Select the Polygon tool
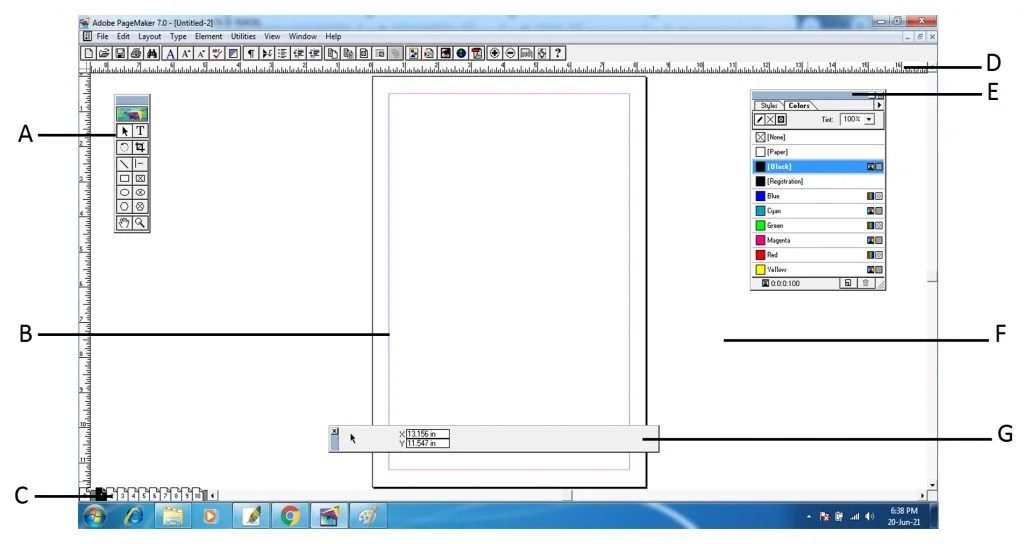1024x544 pixels. [124, 206]
